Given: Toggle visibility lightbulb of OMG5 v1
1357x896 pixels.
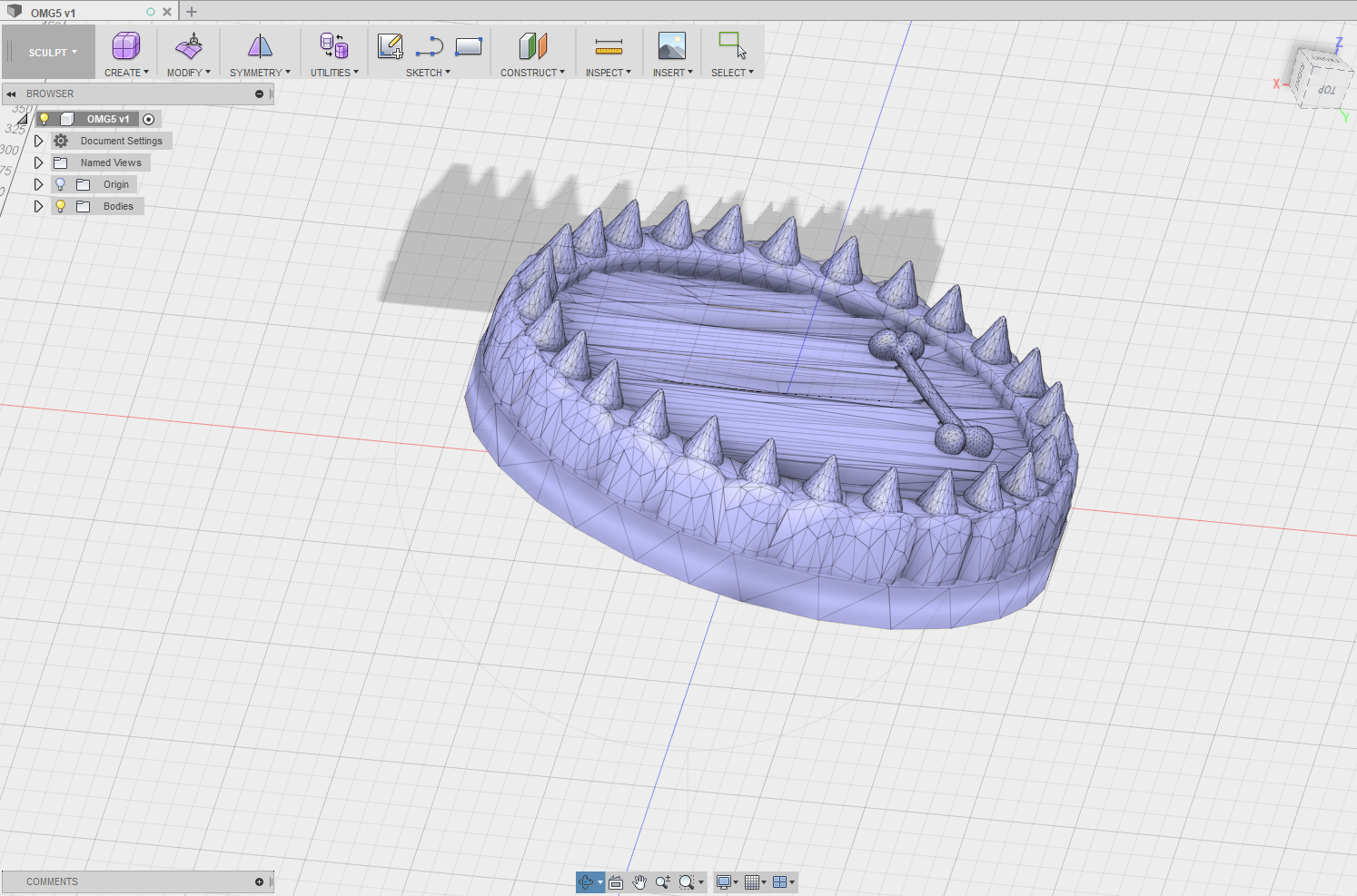Looking at the screenshot, I should click(44, 119).
